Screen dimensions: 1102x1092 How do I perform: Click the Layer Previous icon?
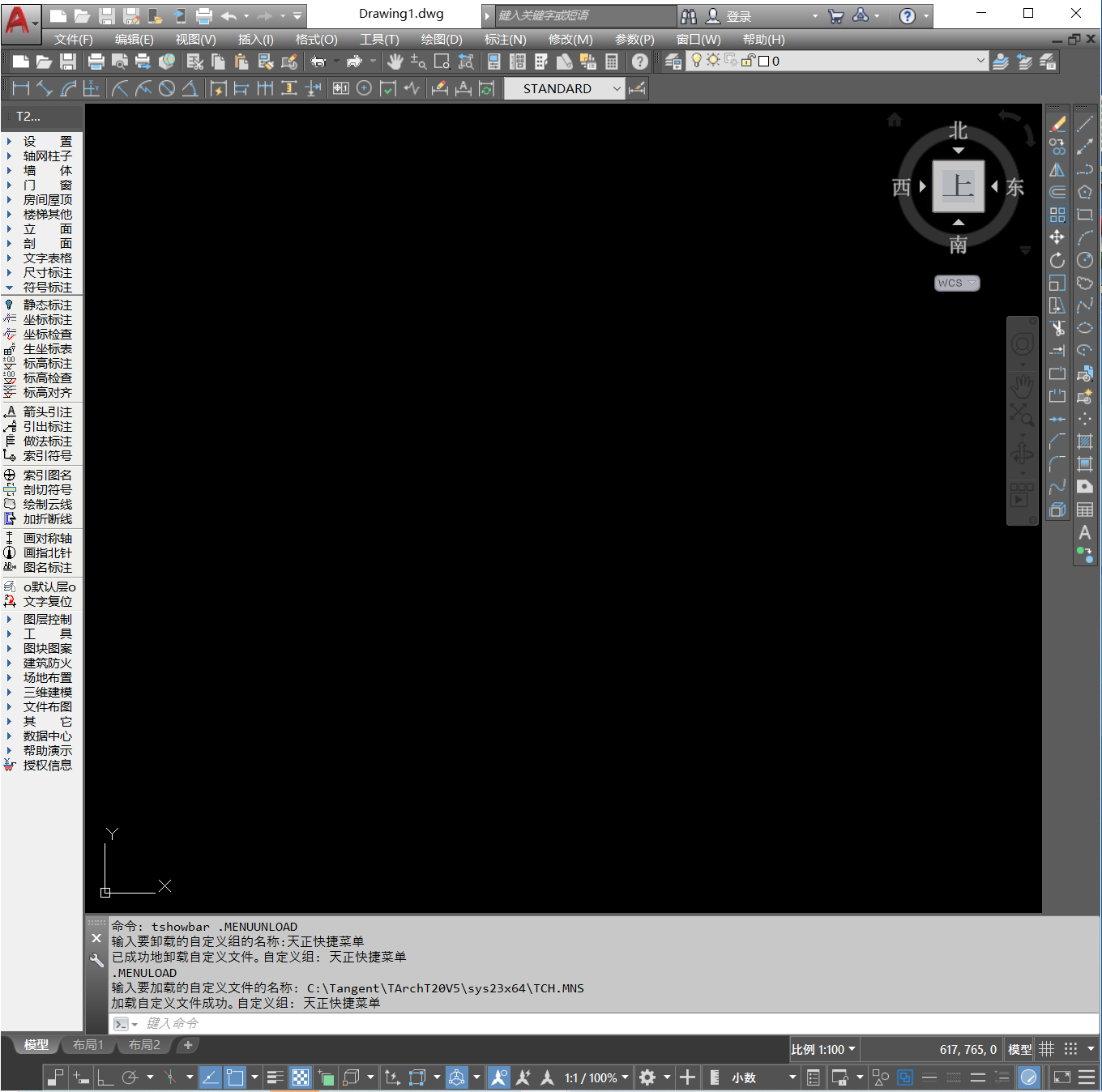click(1024, 62)
